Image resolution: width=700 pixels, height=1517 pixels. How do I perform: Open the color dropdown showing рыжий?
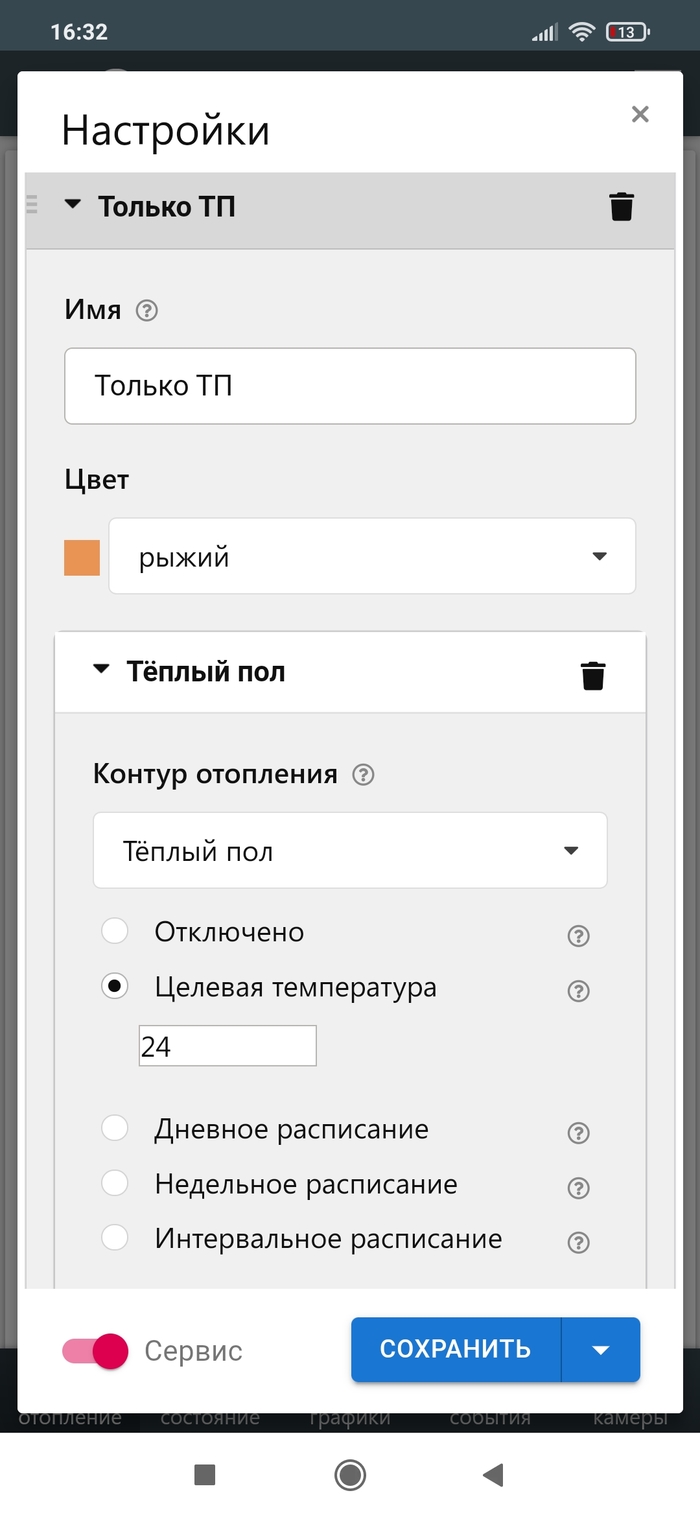pyautogui.click(x=372, y=557)
